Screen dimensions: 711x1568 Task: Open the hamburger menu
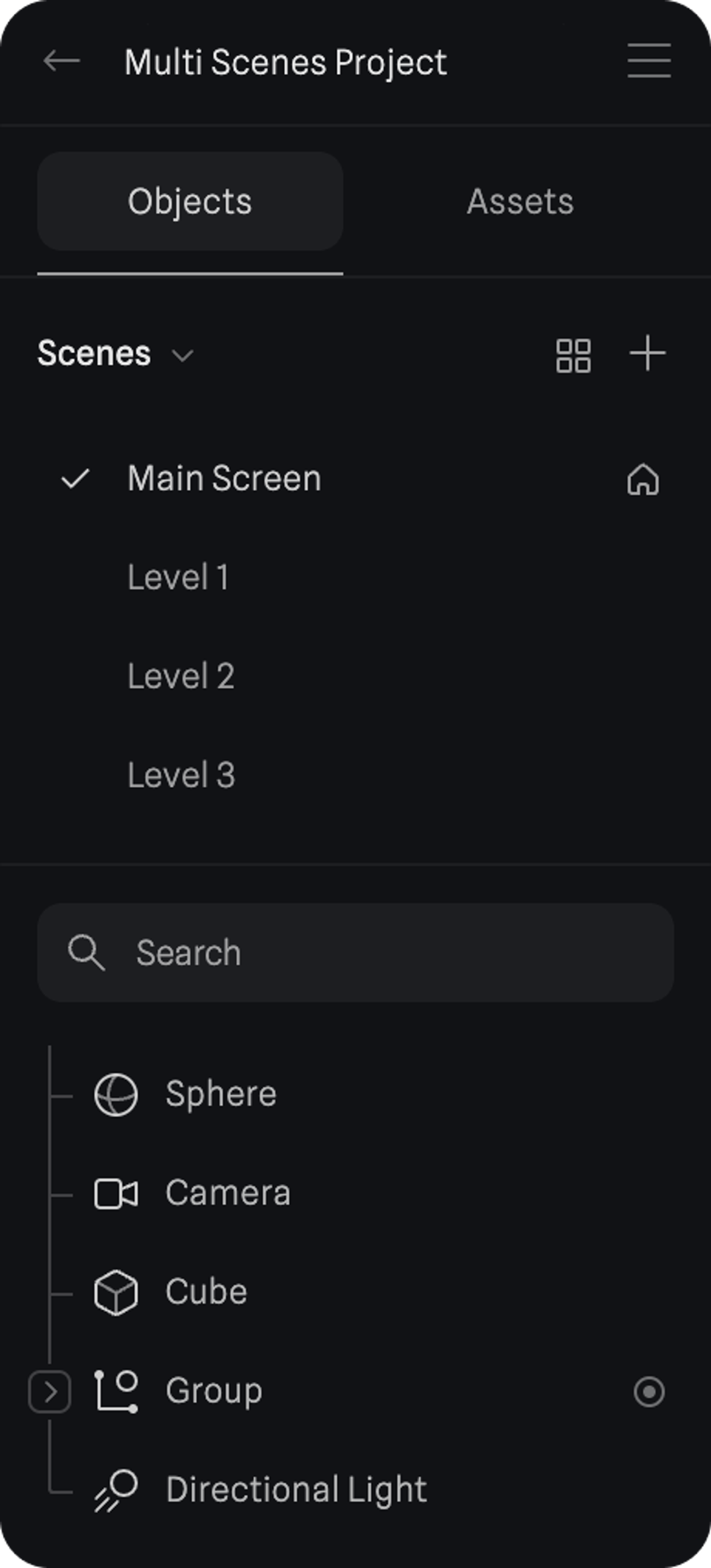[648, 60]
